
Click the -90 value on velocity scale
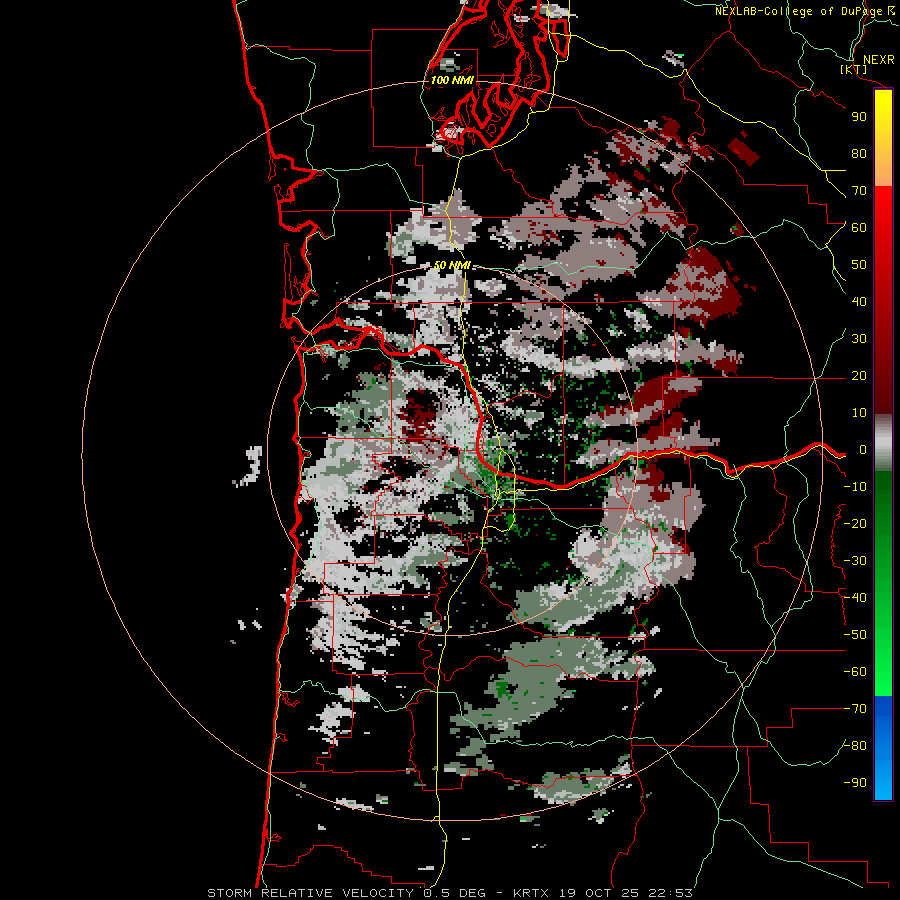point(855,783)
